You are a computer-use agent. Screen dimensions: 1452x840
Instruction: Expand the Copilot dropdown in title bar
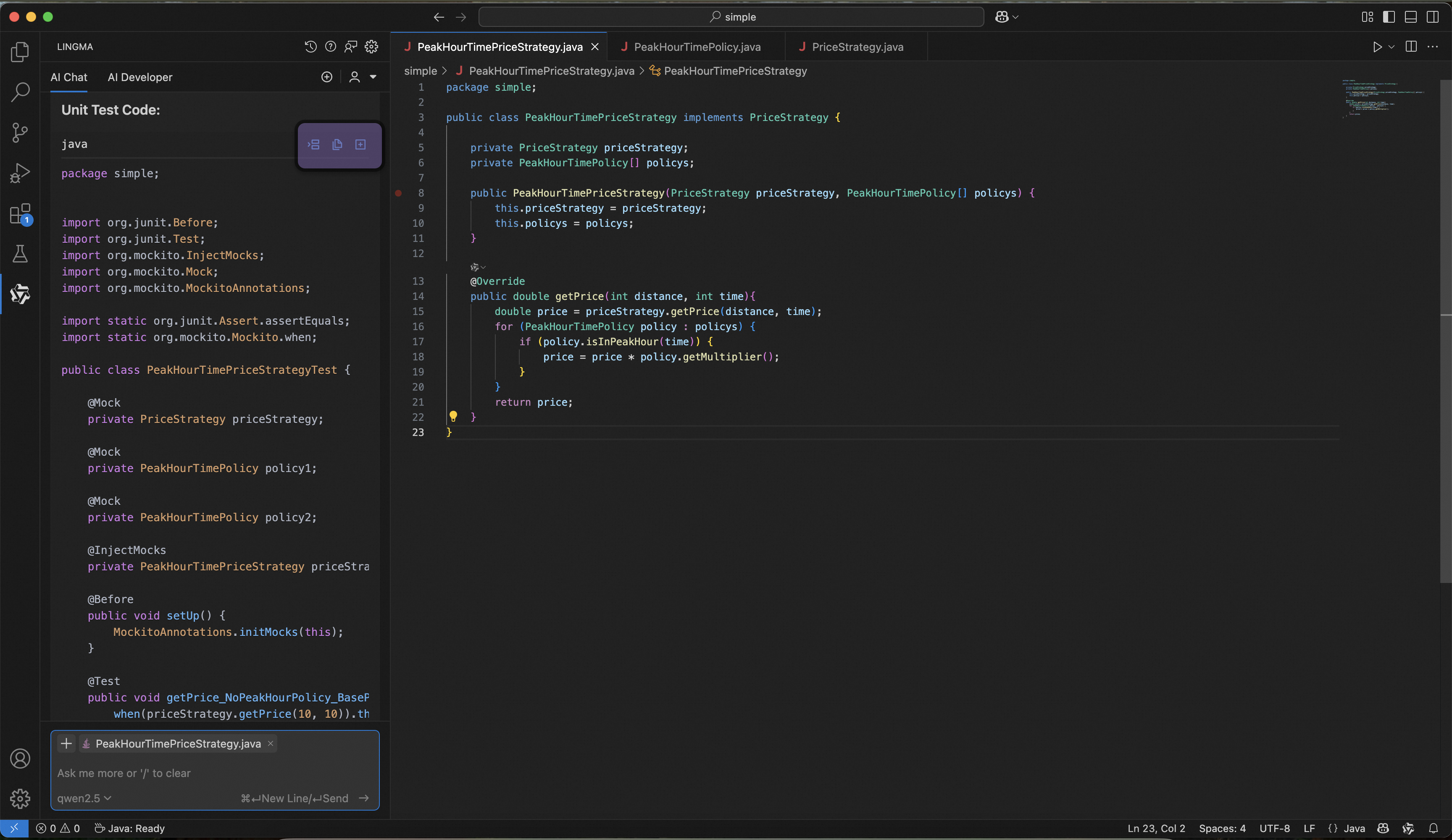point(1015,17)
